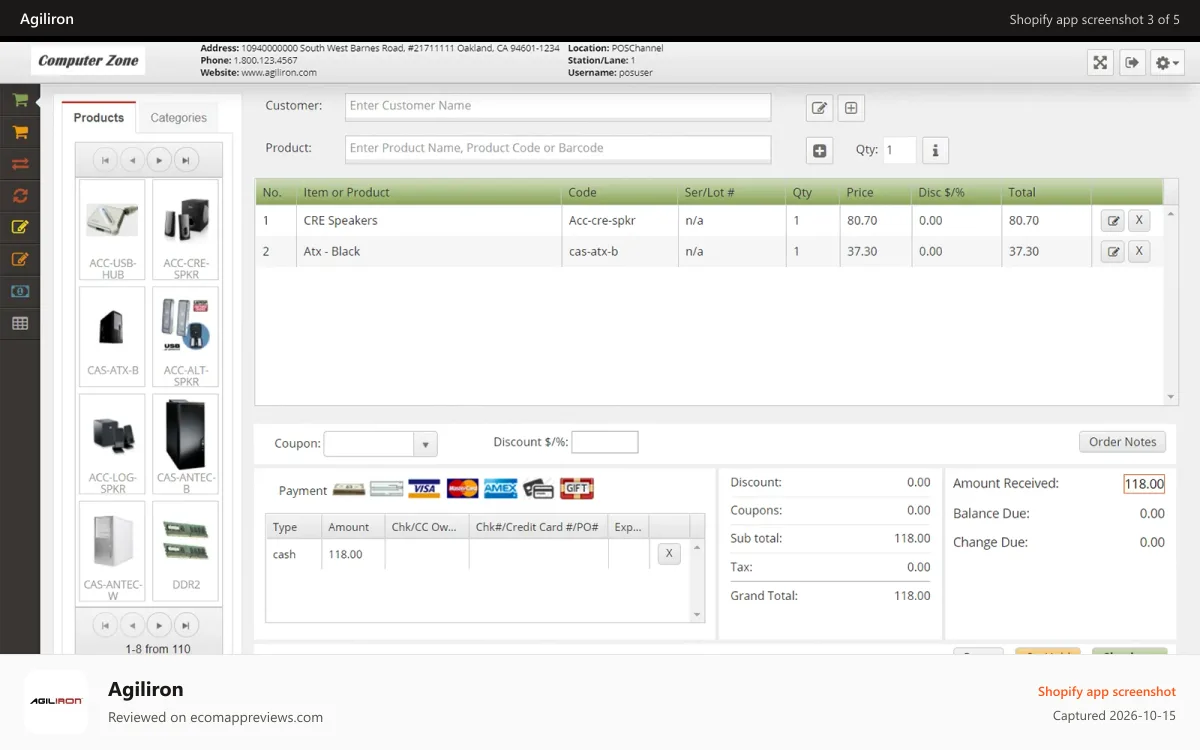This screenshot has width=1200, height=750.
Task: Click the Order Notes button
Action: [x=1122, y=442]
